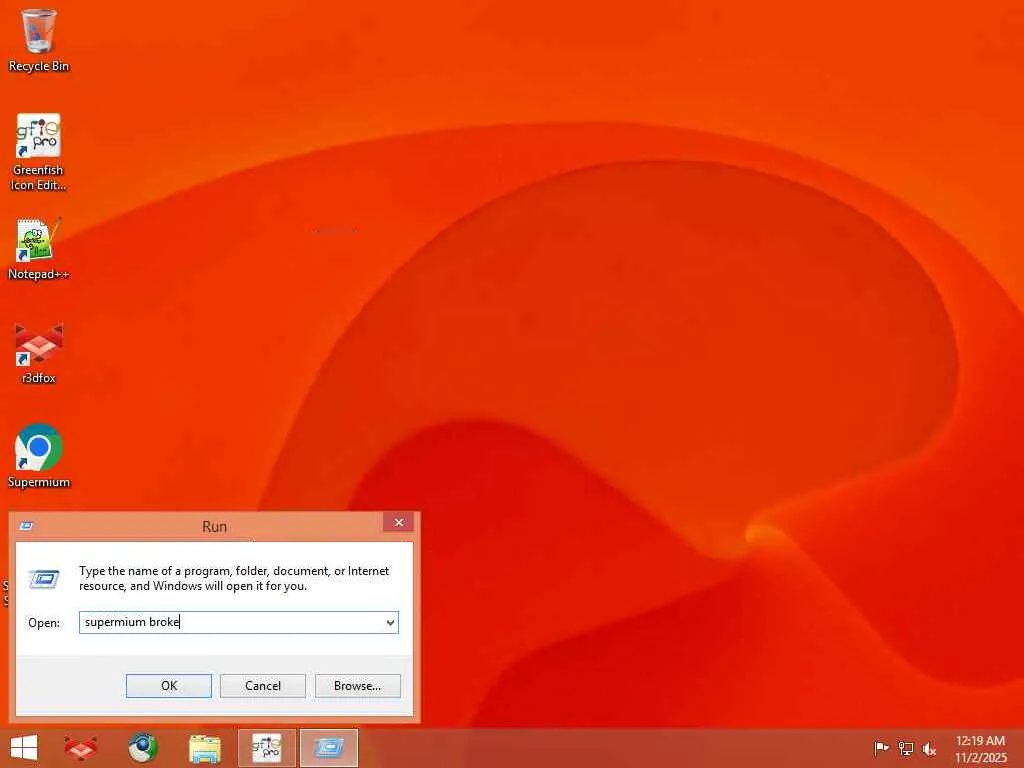Click the Run dialog description text
Viewport: 1024px width, 768px height.
[x=234, y=578]
